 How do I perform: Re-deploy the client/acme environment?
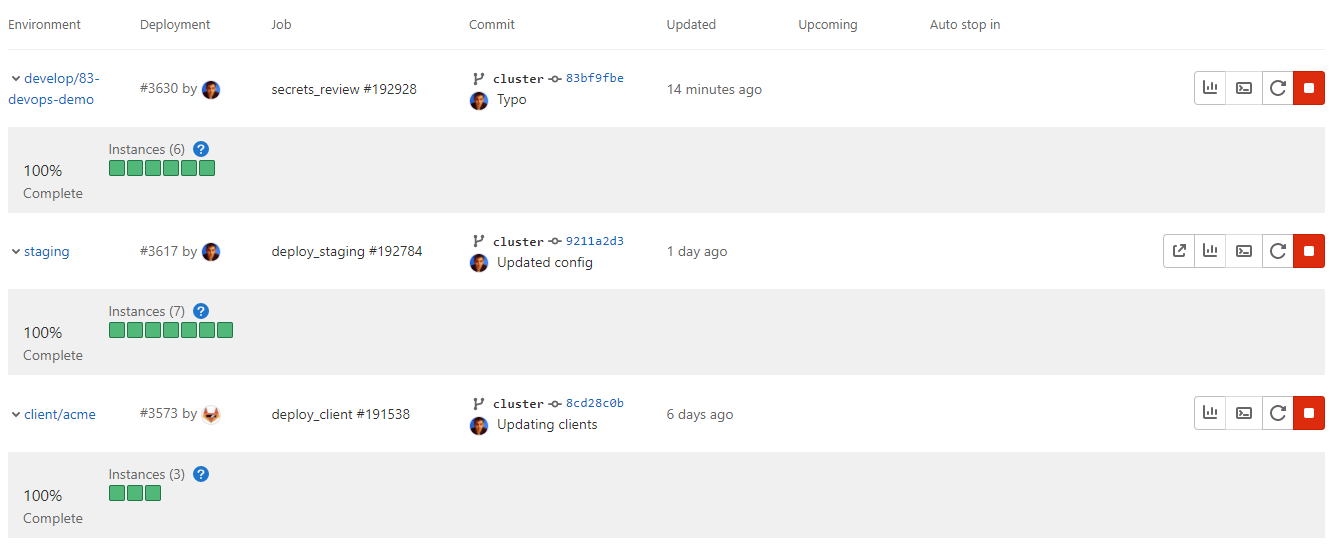1277,413
